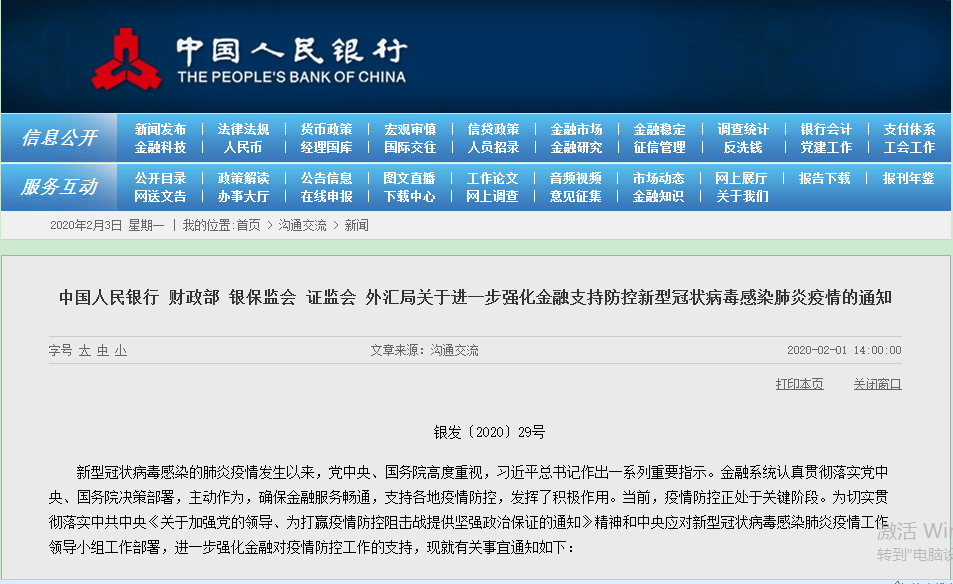Viewport: 953px width, 584px height.
Task: Go to 网上展厅 page
Action: (741, 179)
